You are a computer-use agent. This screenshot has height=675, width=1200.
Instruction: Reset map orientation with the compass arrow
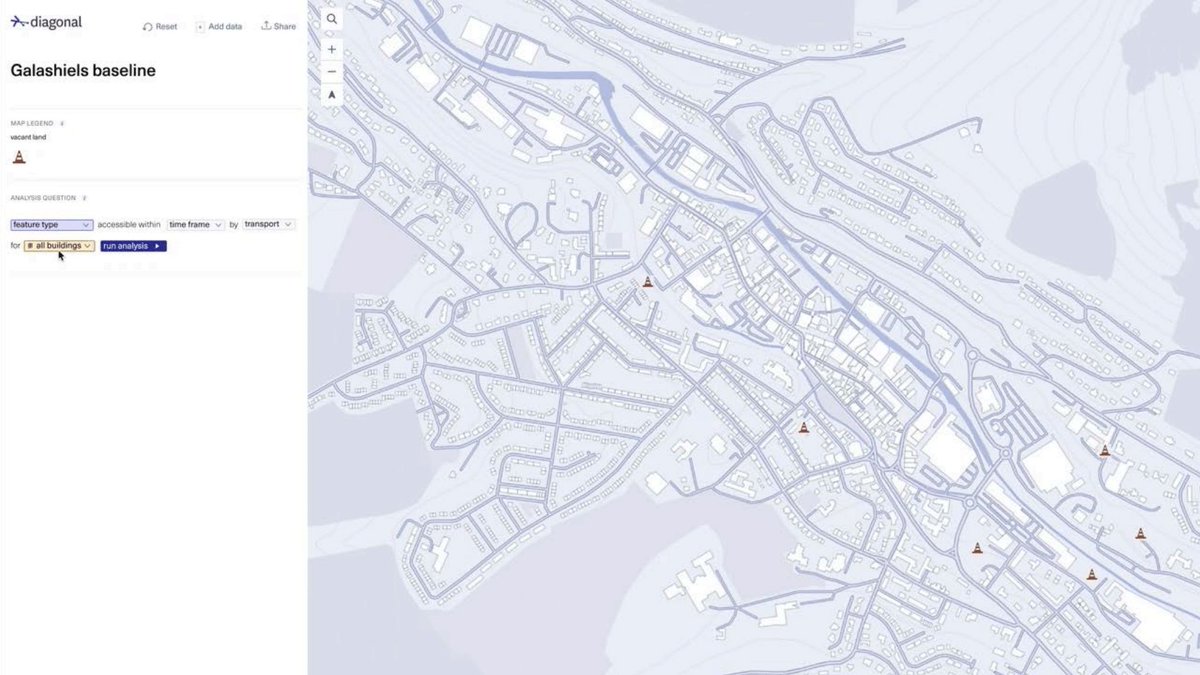[331, 93]
